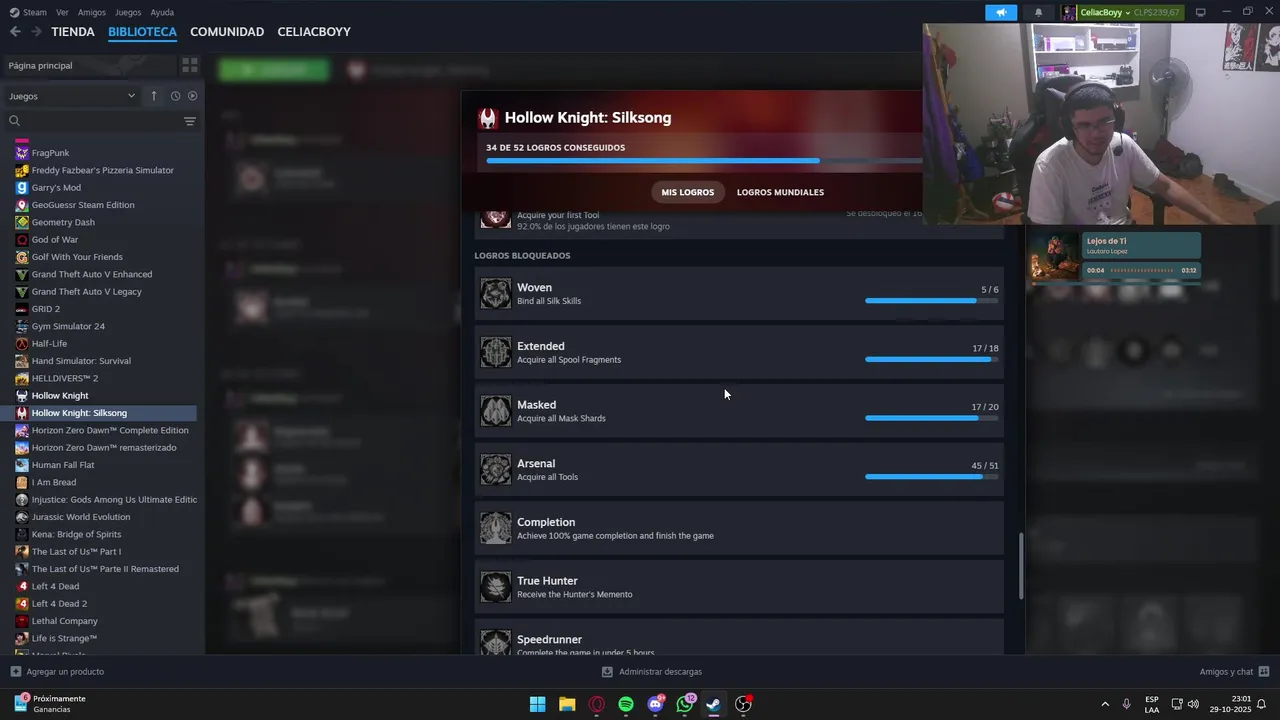Switch to MIS LOGROS tab
The width and height of the screenshot is (1280, 720).
pos(688,192)
